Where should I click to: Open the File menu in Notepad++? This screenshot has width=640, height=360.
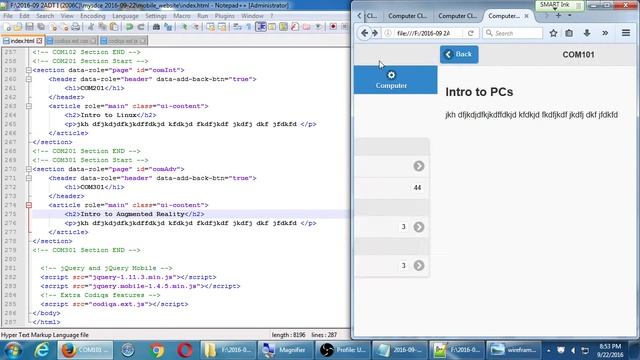point(8,16)
